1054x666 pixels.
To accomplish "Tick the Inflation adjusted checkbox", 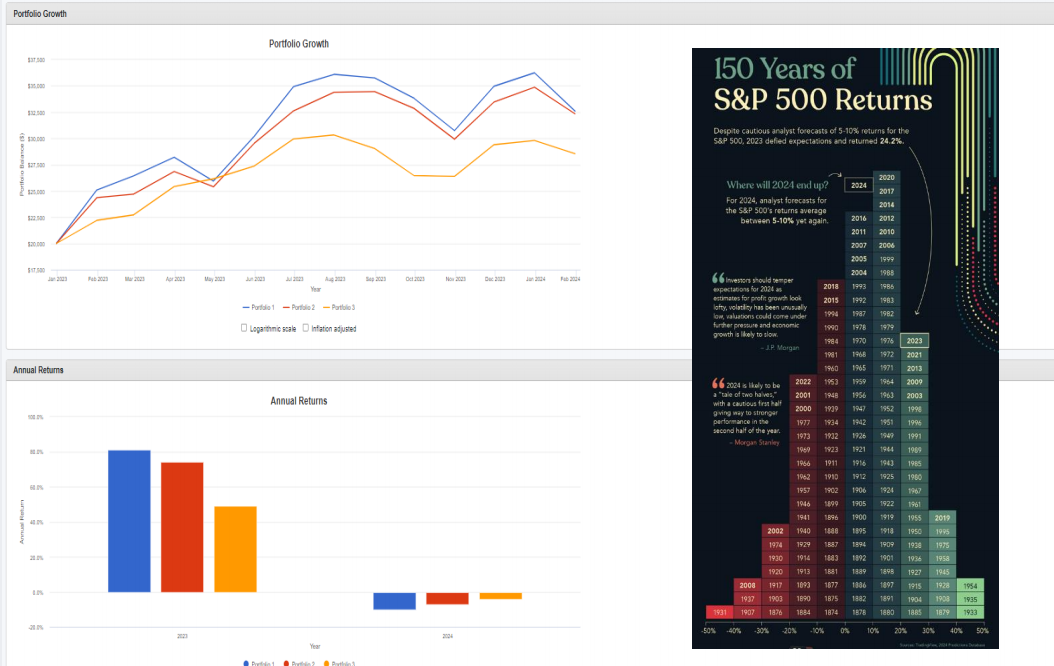I will 306,328.
